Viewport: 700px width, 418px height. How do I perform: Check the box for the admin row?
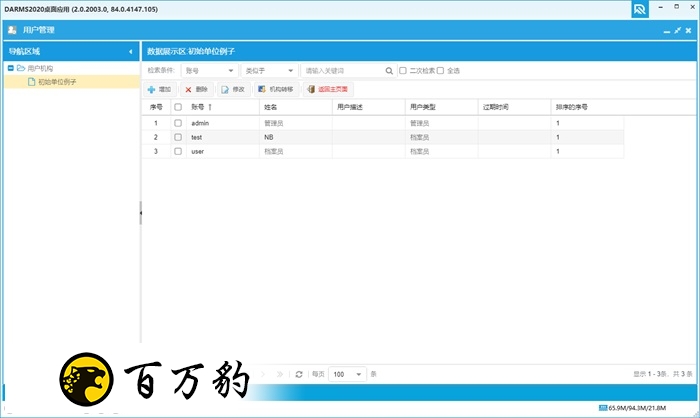click(x=178, y=123)
